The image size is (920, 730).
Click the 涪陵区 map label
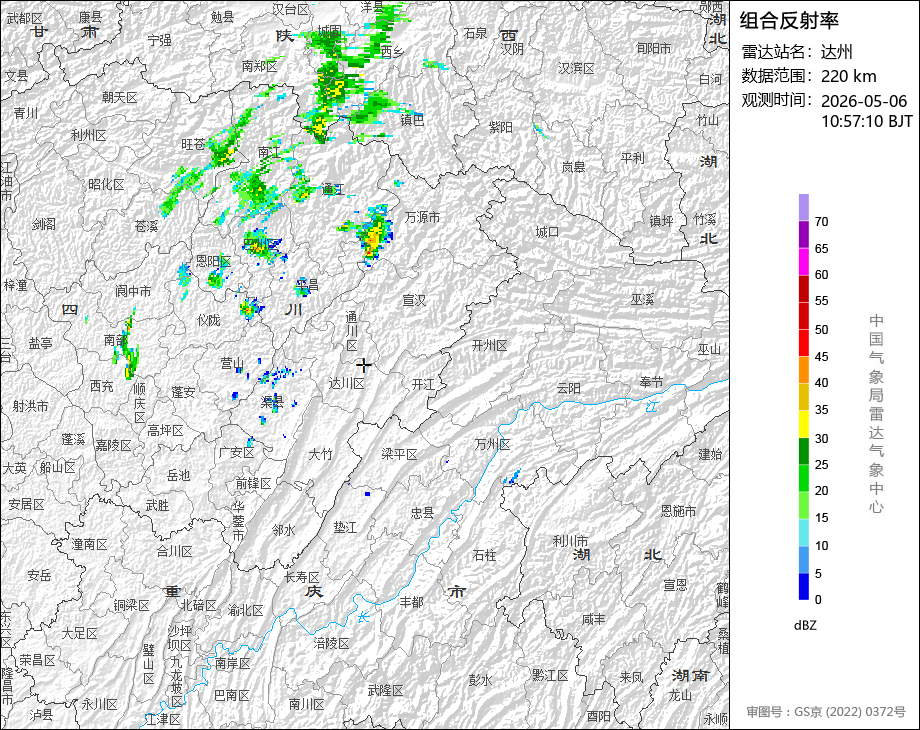tap(332, 644)
